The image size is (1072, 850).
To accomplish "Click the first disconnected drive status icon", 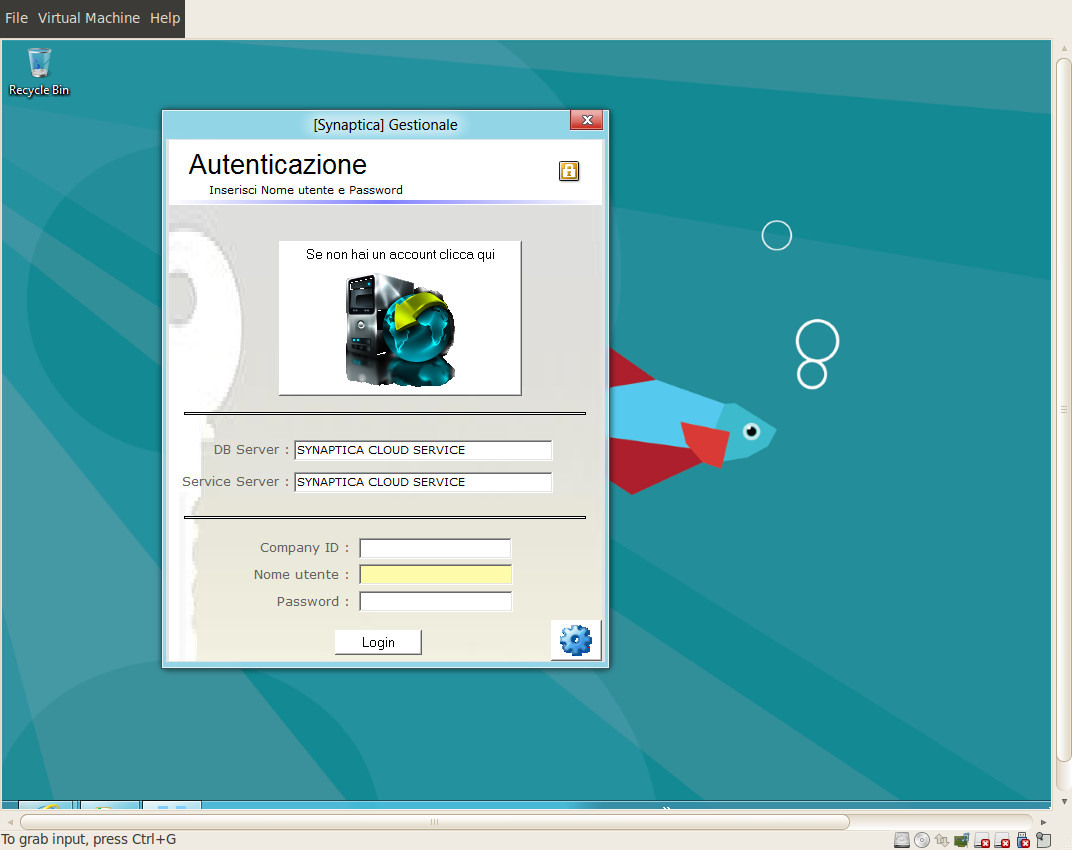I will click(982, 840).
